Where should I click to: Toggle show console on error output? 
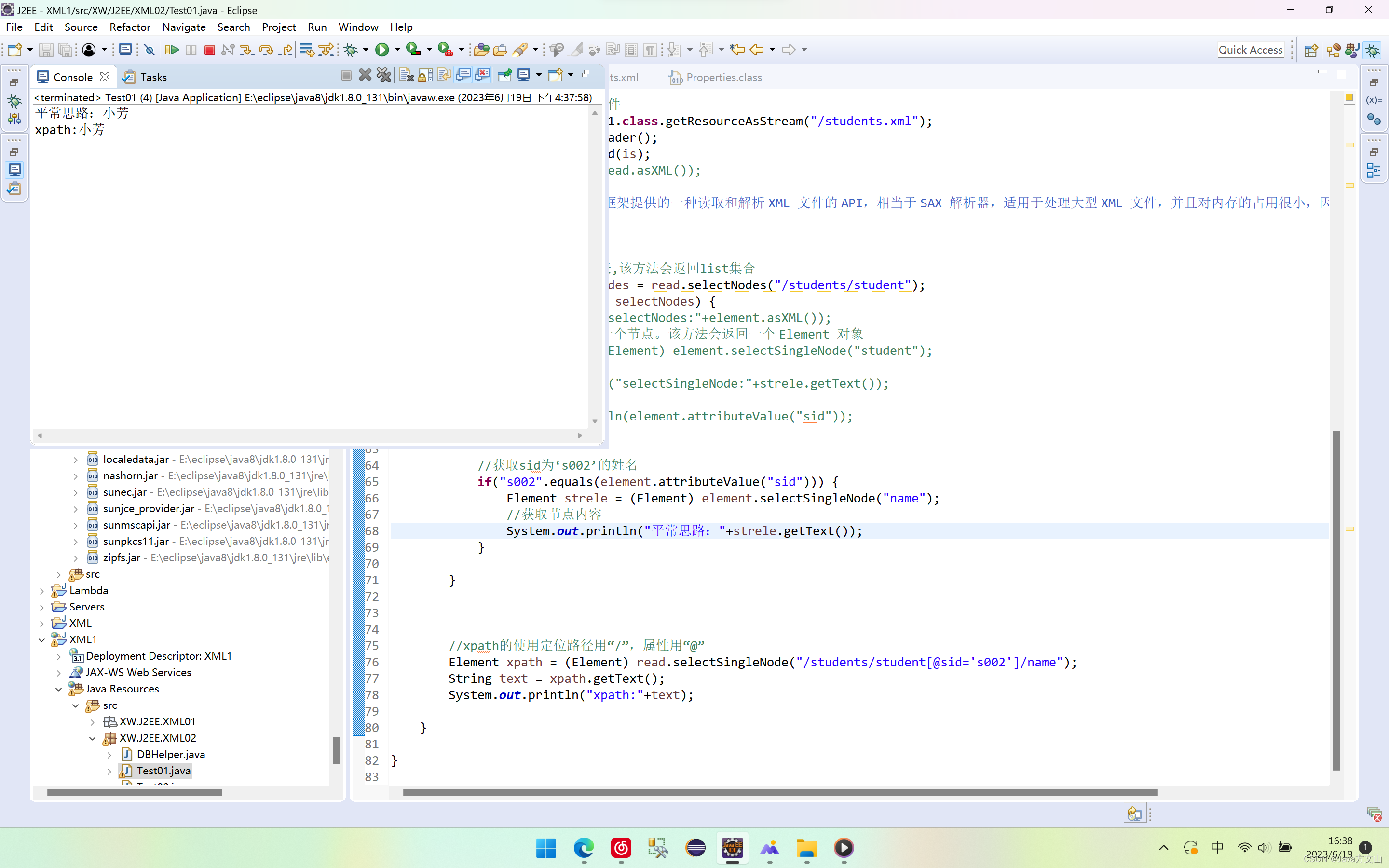483,75
